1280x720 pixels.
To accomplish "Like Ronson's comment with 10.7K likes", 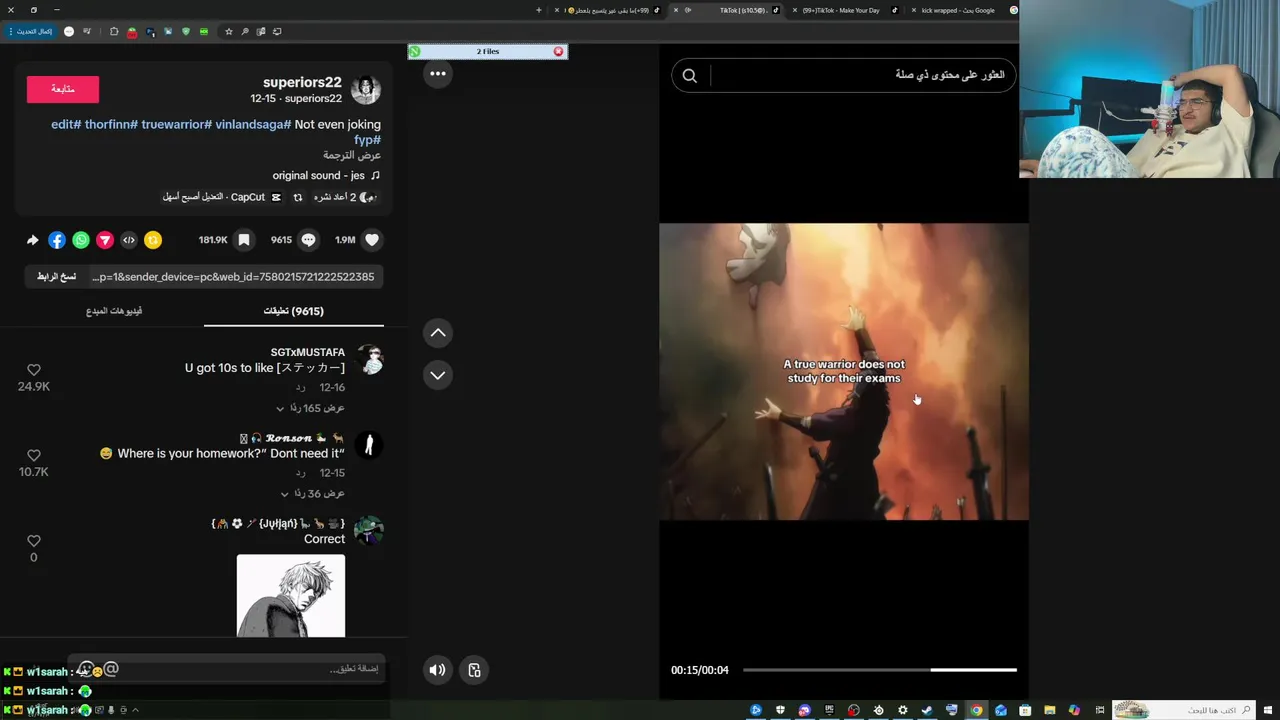I will pos(34,455).
